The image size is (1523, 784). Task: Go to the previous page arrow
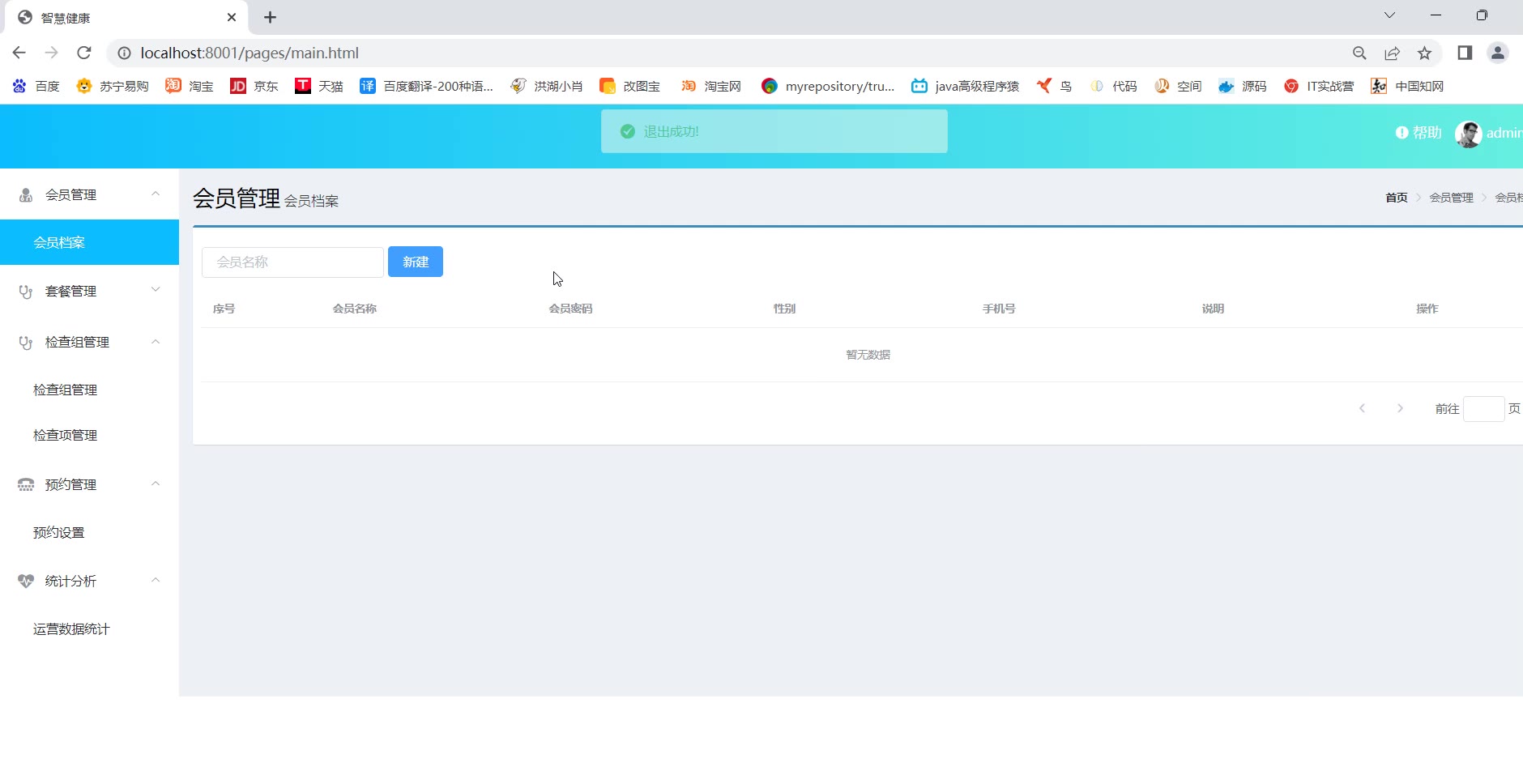coord(1363,408)
